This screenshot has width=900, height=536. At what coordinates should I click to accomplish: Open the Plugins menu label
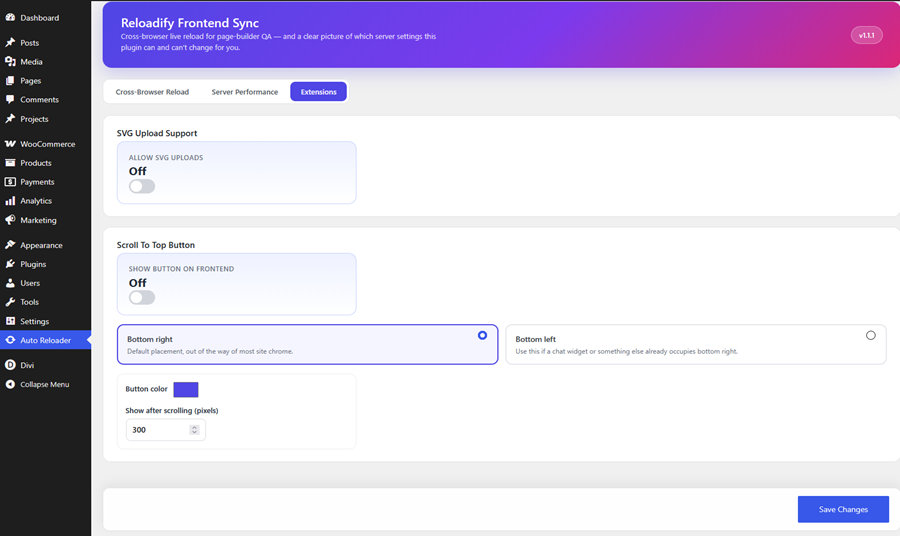[33, 264]
